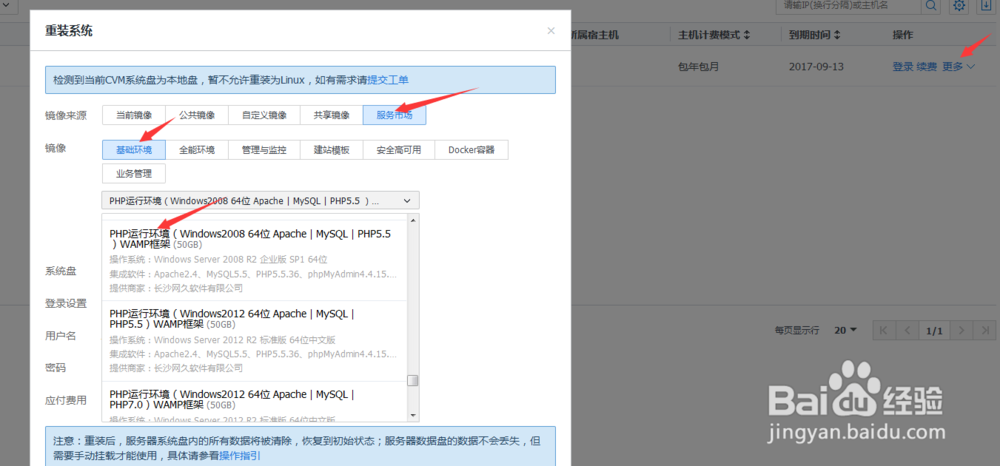The width and height of the screenshot is (1000, 466).
Task: Click the download icon in top toolbar
Action: [986, 6]
